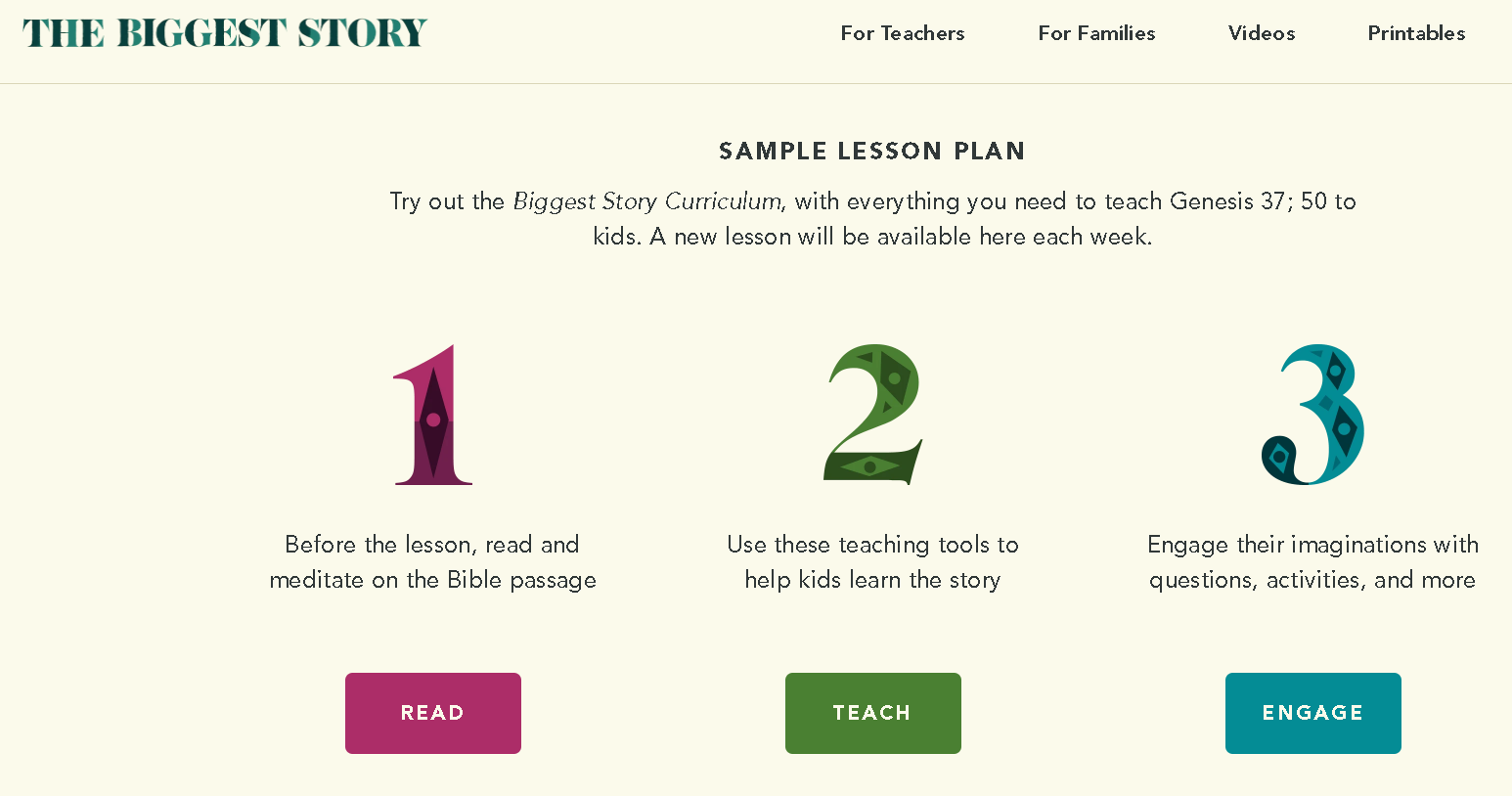Open the For Families navigation menu
This screenshot has width=1512, height=796.
click(x=1096, y=33)
